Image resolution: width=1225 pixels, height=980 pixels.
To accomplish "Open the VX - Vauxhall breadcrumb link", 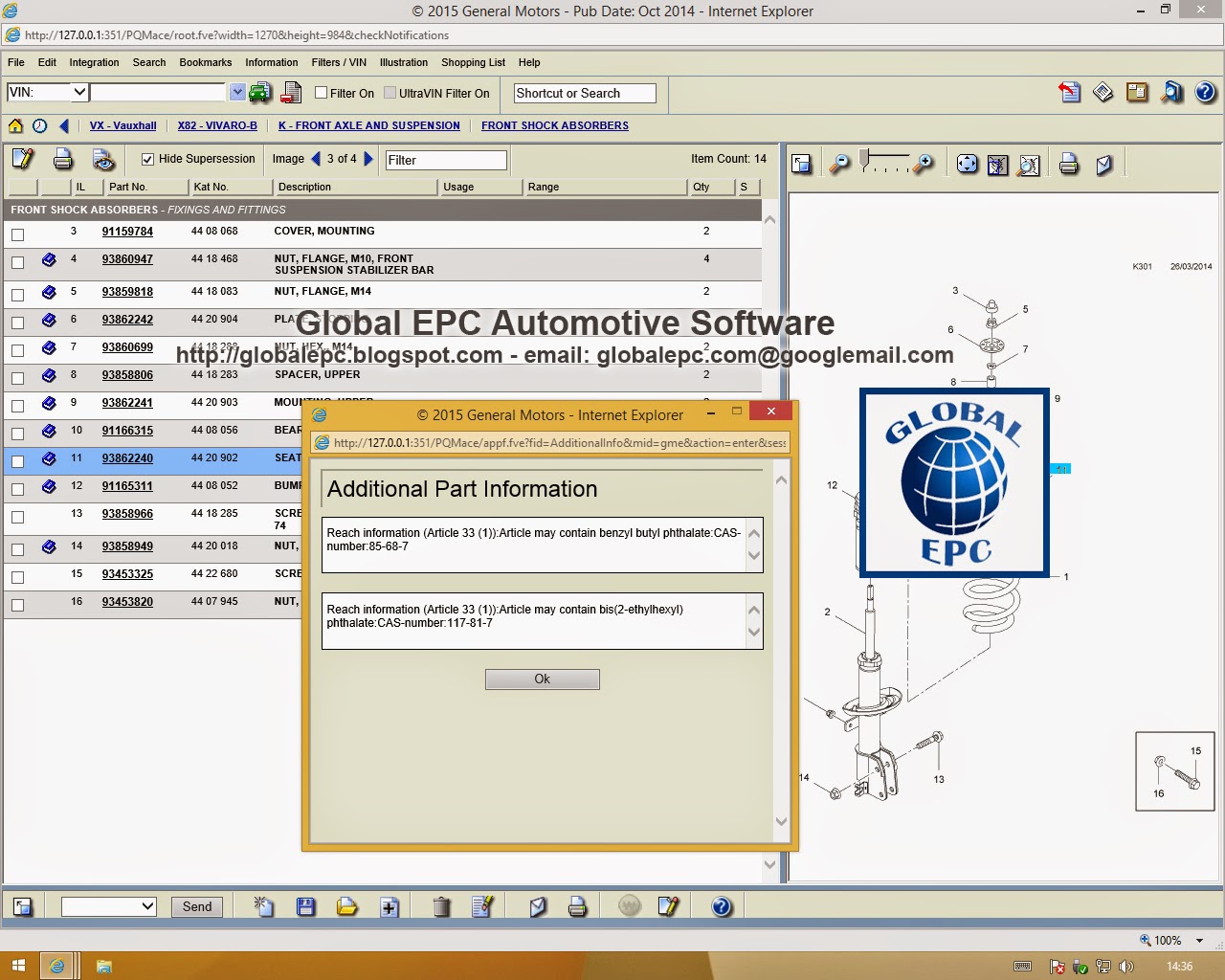I will [122, 125].
